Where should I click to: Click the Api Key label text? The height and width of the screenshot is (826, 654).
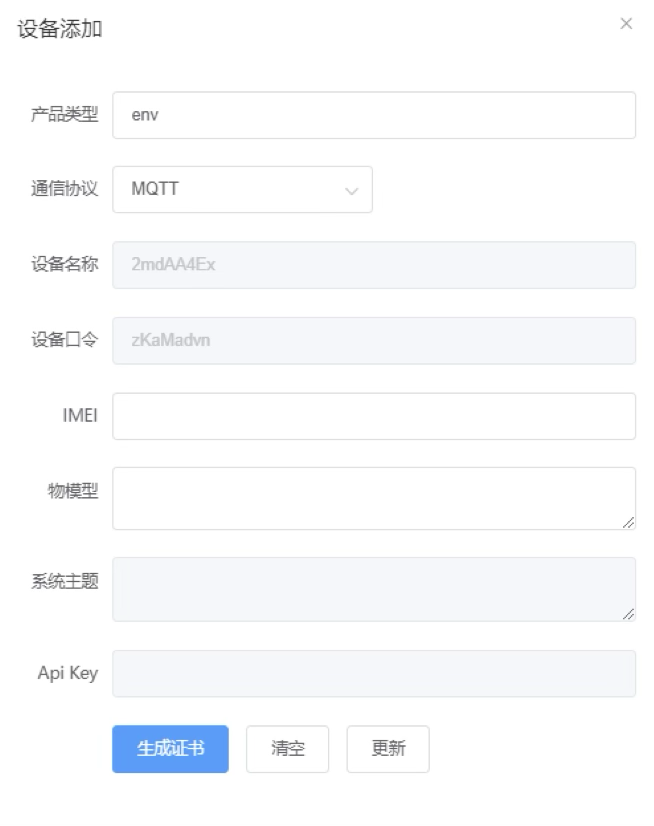point(68,673)
